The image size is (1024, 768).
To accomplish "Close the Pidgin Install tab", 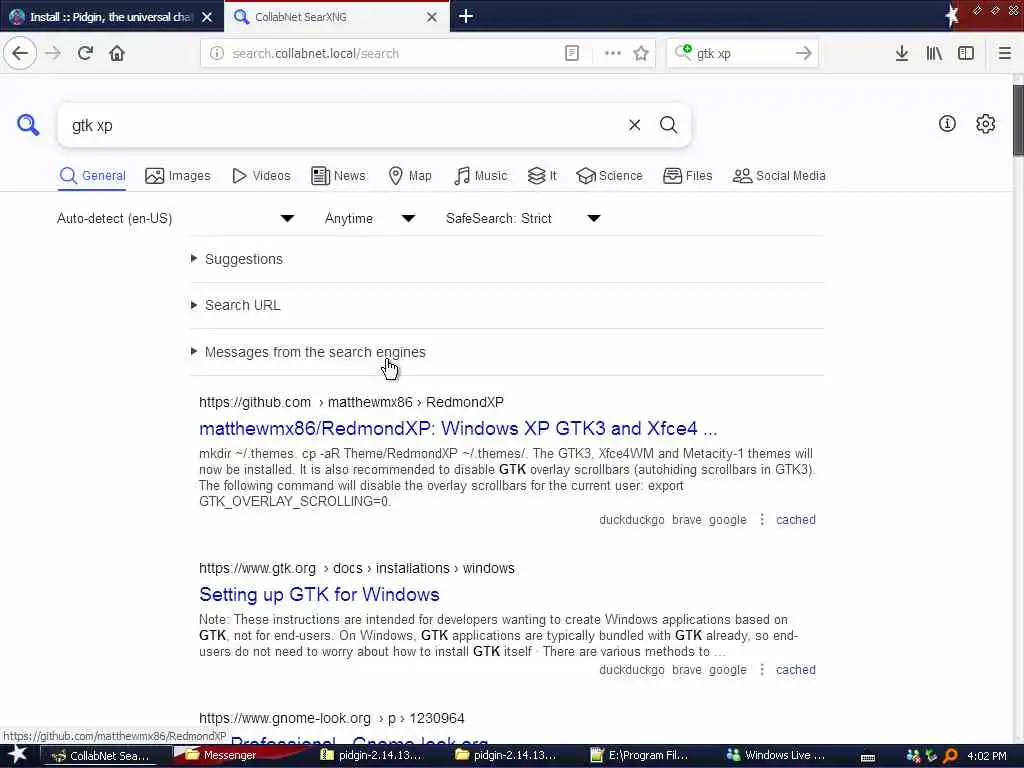I will coord(207,17).
